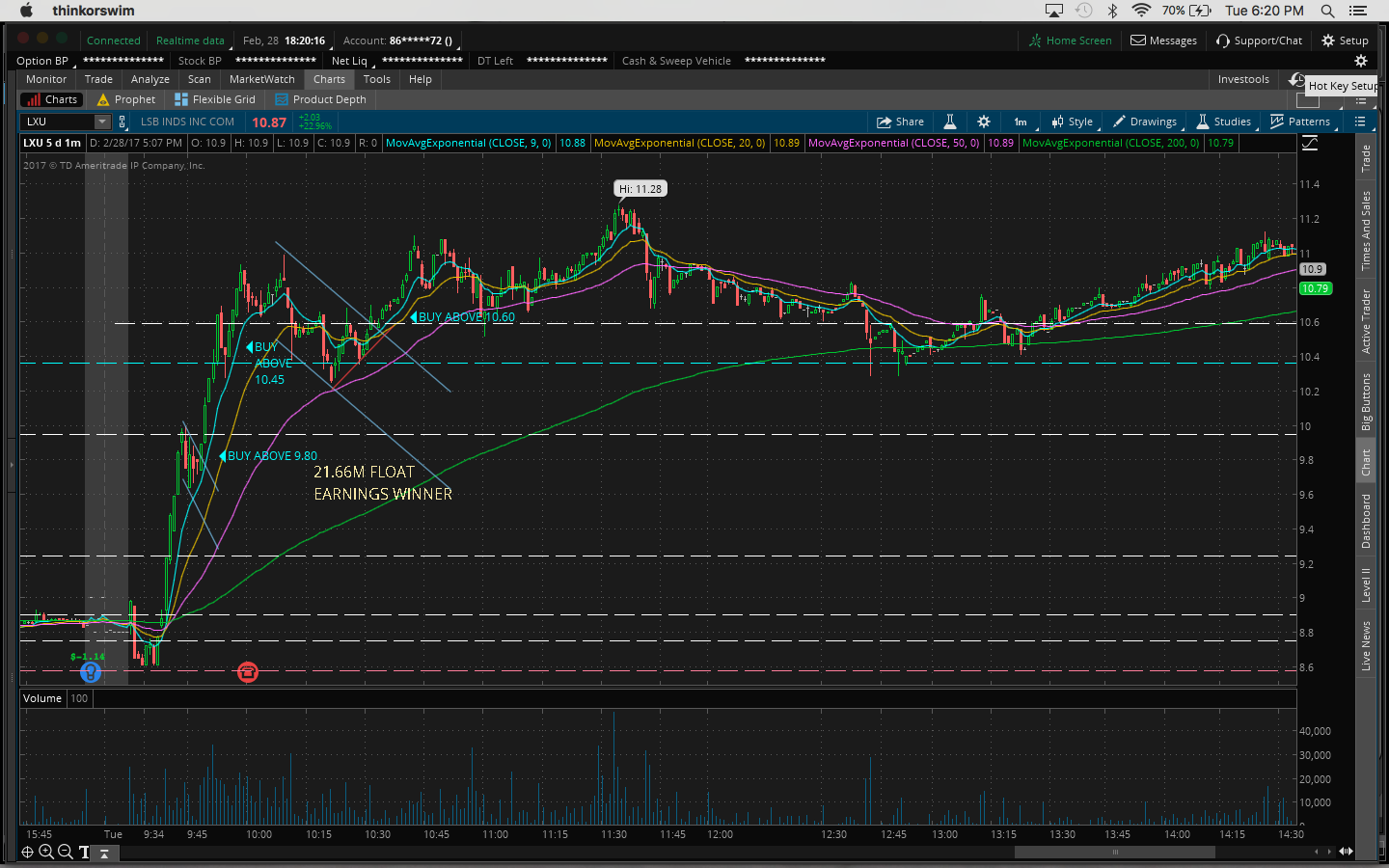Open the Time Machine menu bar icon

tap(1084, 11)
